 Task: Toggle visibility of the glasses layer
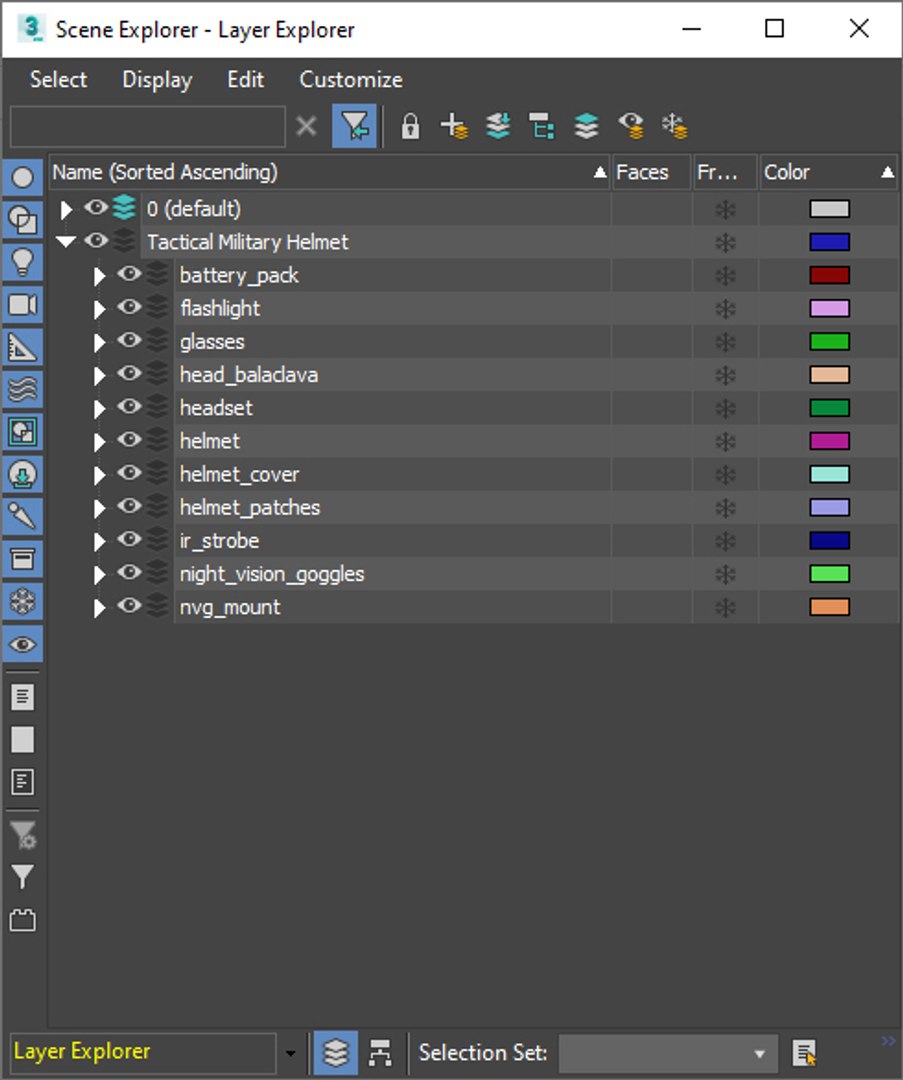click(x=129, y=340)
